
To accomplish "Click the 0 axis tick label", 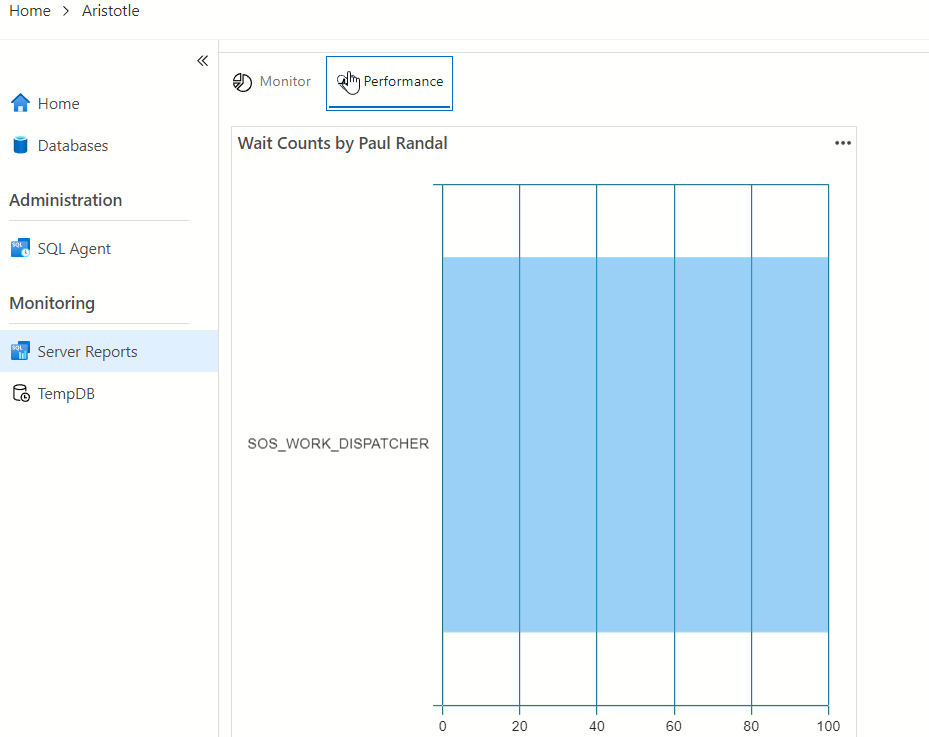I will [443, 726].
